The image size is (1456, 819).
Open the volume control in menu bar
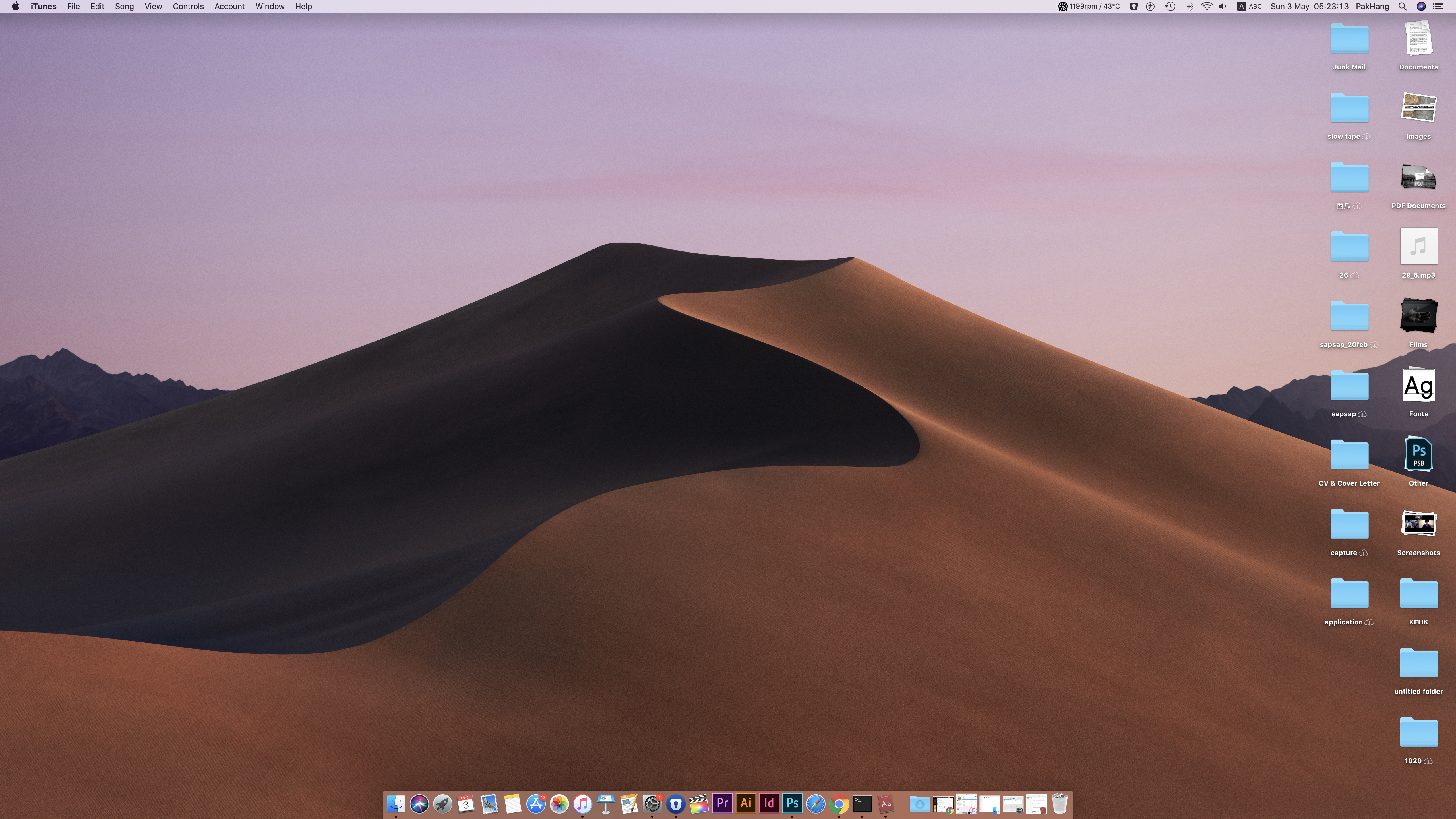coord(1223,6)
